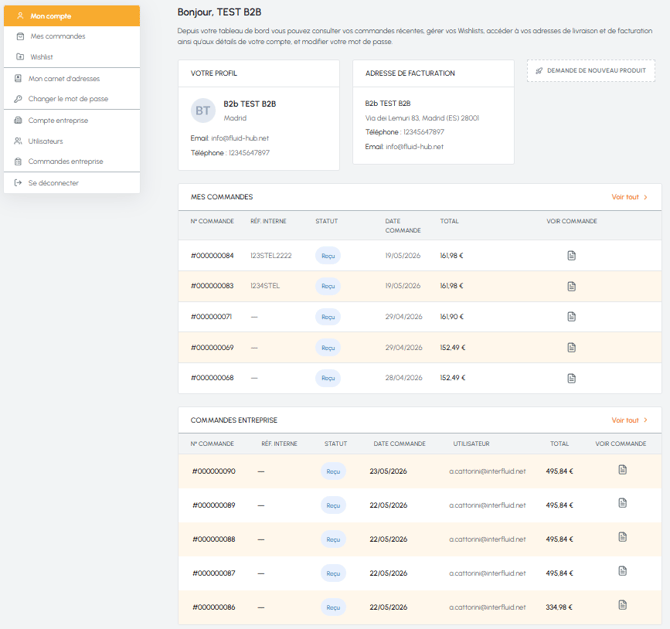This screenshot has height=629, width=670.
Task: Click the building icon beside Compte entreprise
Action: [x=18, y=120]
